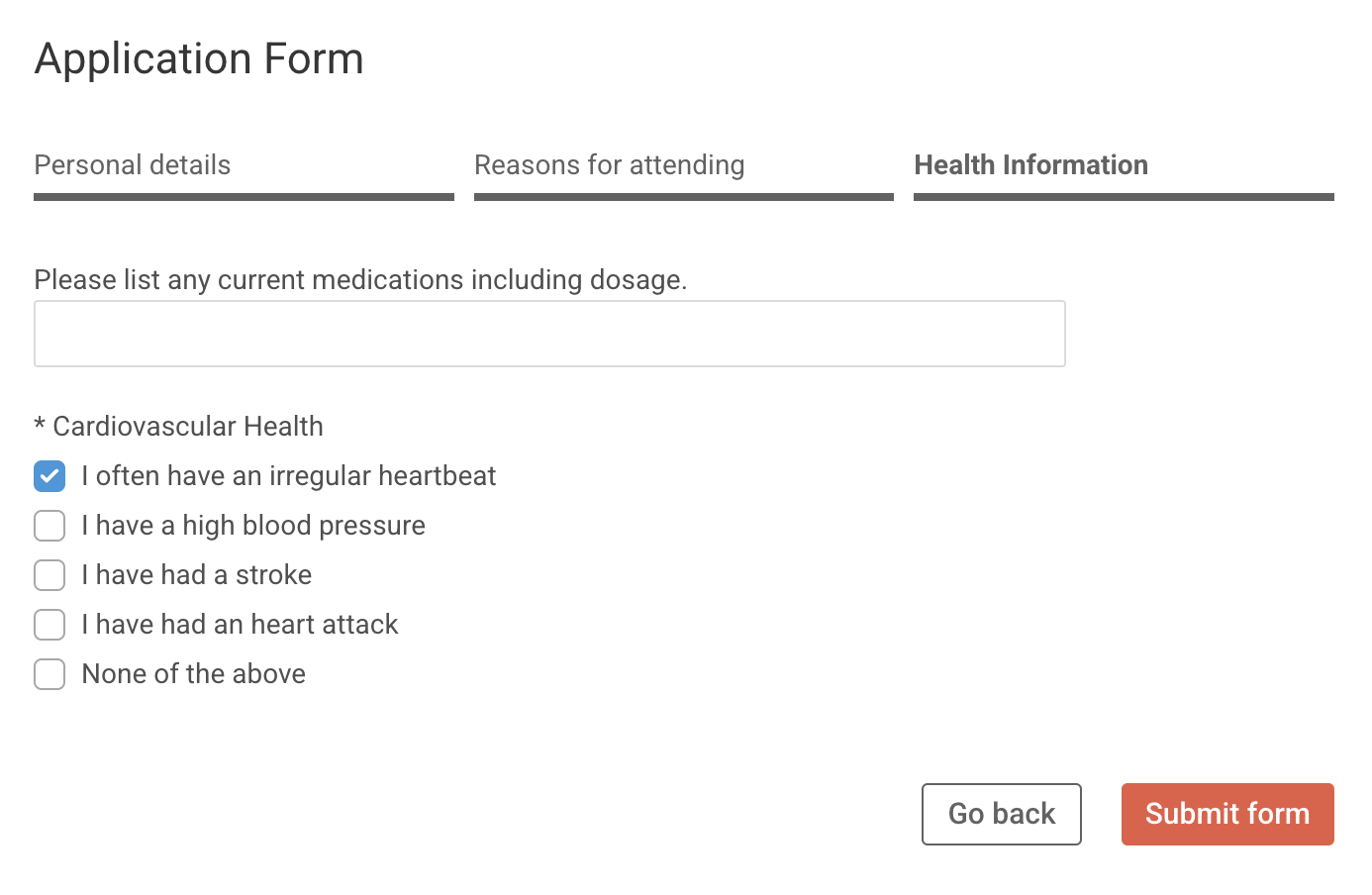The width and height of the screenshot is (1372, 895).
Task: Click the Cardiovascular Health required field label
Action: tap(179, 427)
